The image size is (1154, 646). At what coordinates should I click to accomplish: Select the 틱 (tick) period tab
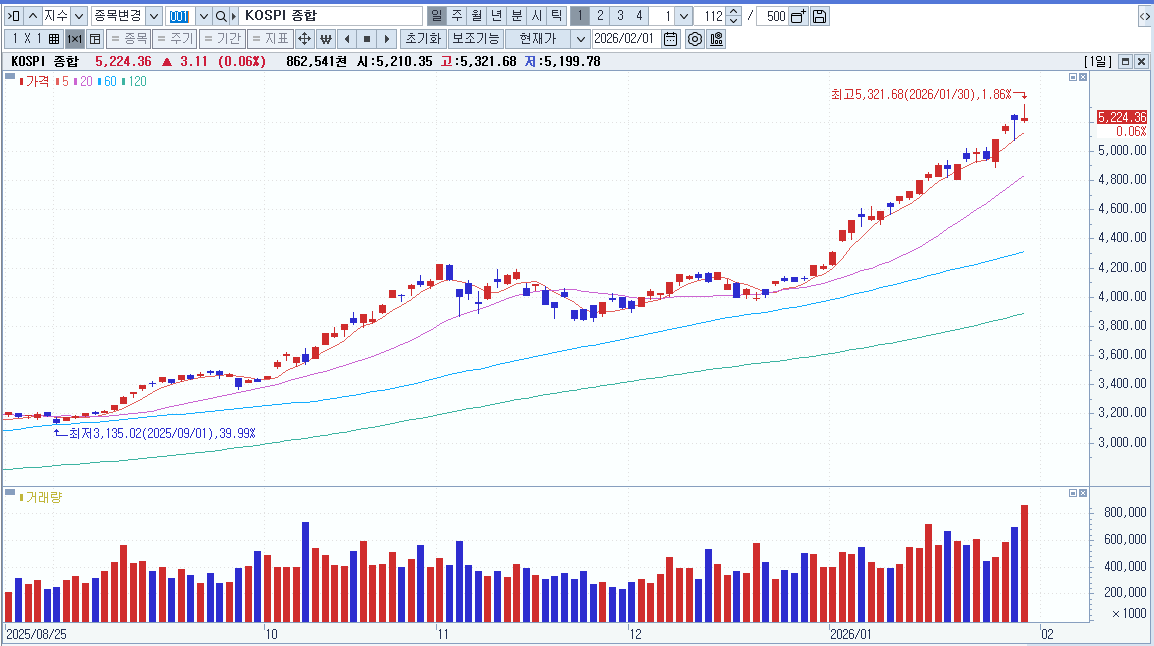coord(556,15)
